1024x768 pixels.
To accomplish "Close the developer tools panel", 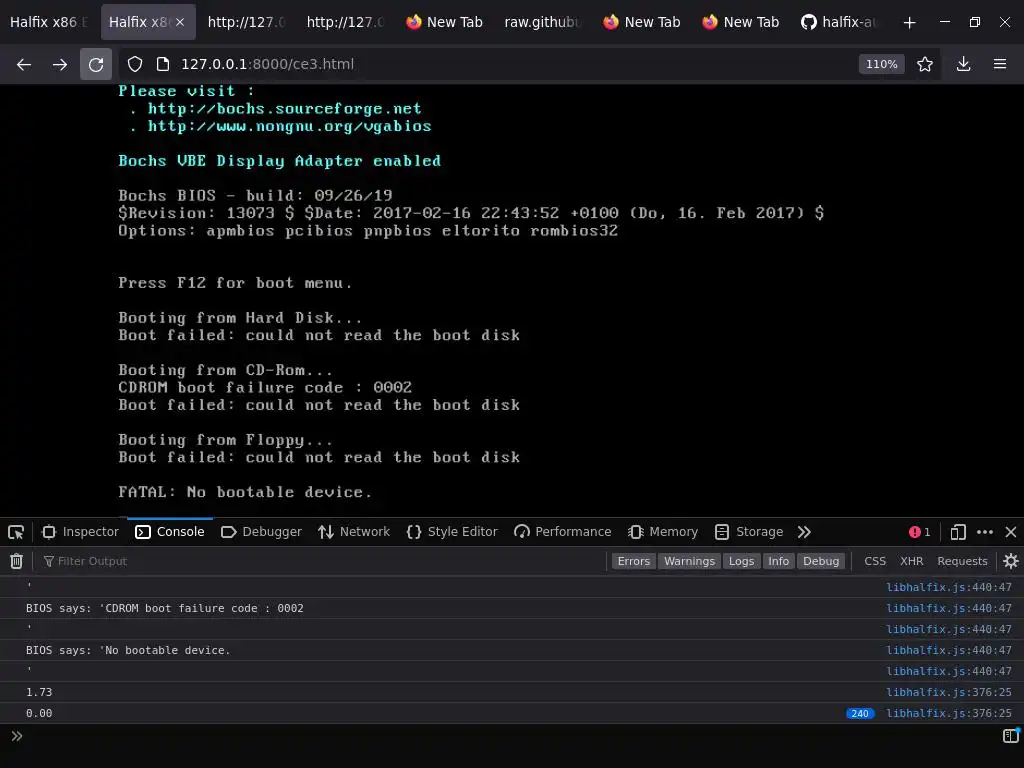I will point(1011,532).
